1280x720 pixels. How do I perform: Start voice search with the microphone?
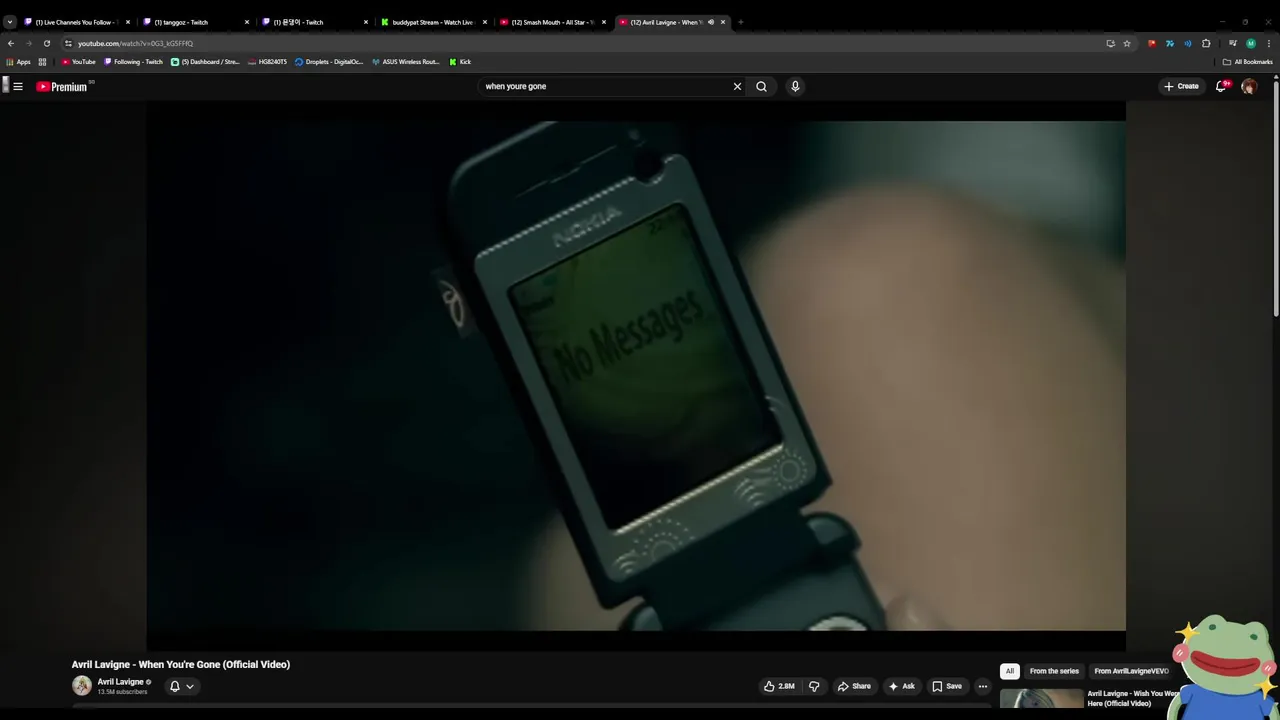(795, 86)
